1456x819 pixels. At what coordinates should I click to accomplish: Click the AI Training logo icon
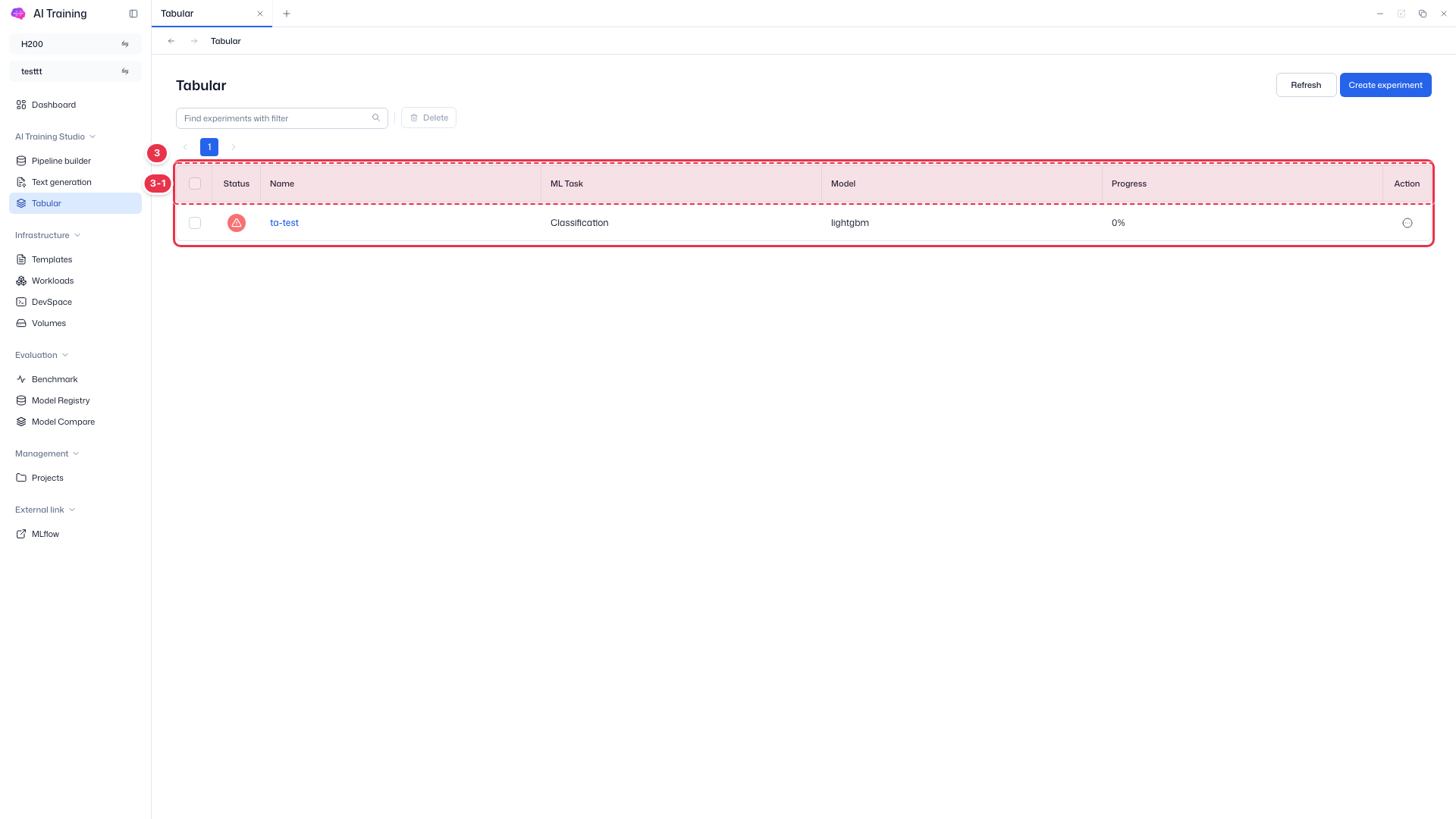(18, 14)
